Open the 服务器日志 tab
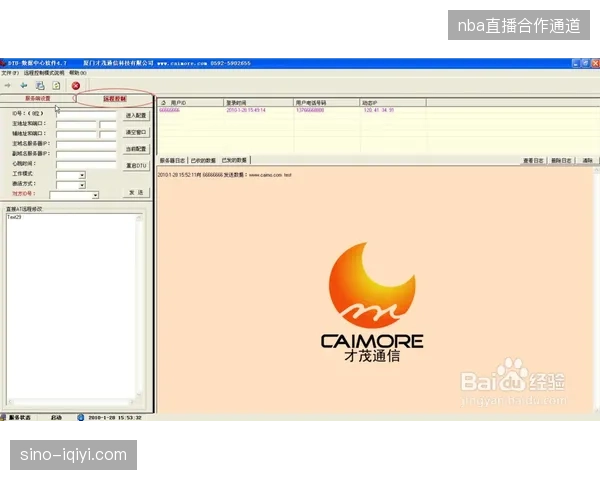This screenshot has height=480, width=600. point(172,160)
